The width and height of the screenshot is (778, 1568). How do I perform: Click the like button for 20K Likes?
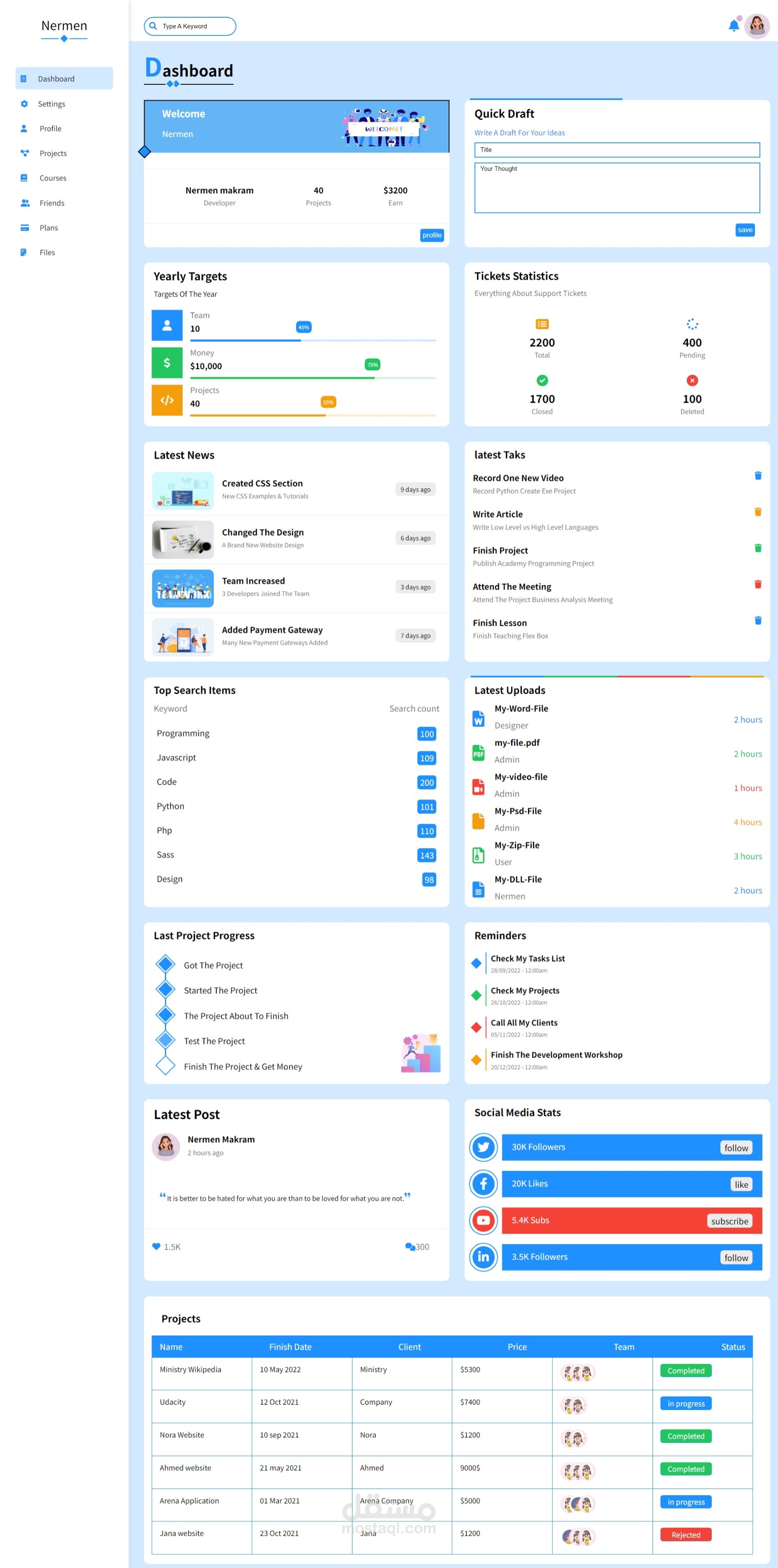coord(741,1184)
